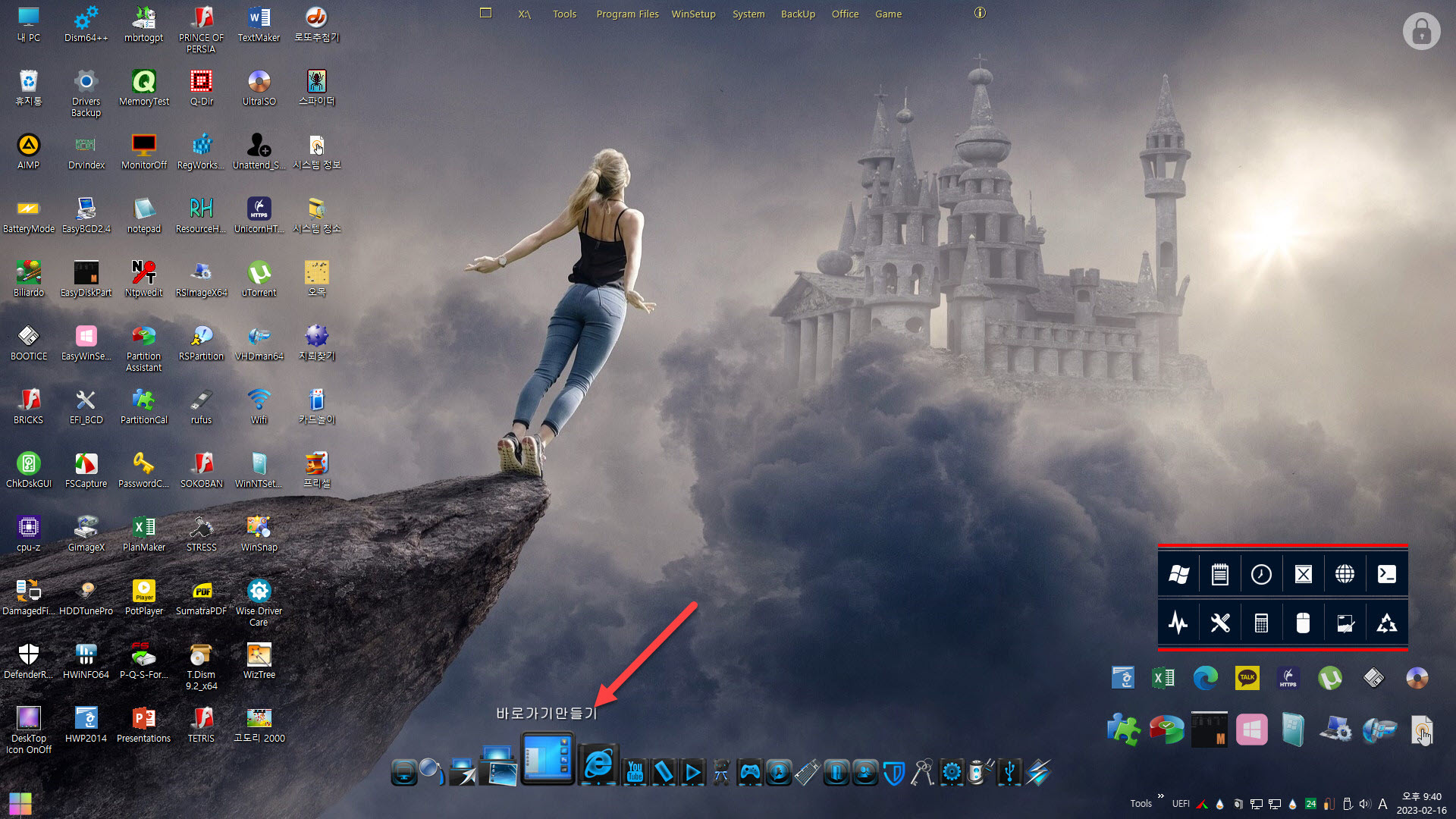This screenshot has height=819, width=1456.
Task: Open the WinSetup menu in the top bar
Action: tap(693, 14)
